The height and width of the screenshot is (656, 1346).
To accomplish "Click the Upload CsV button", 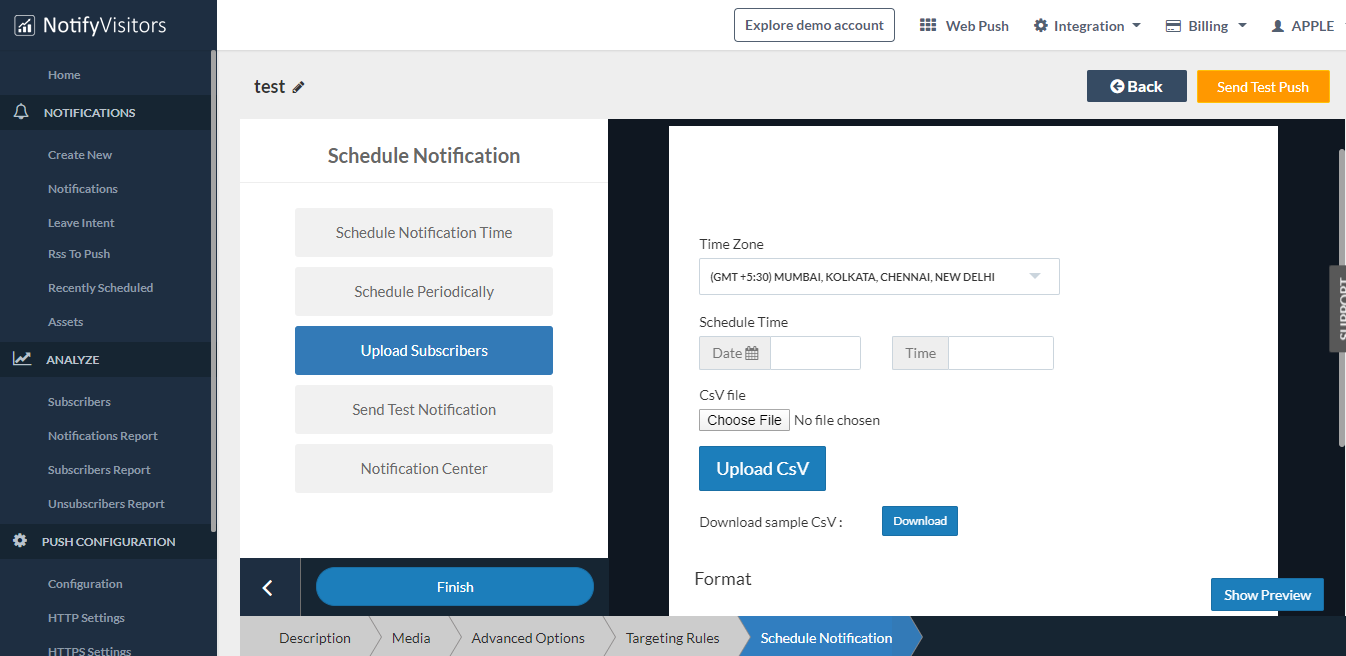I will [762, 468].
